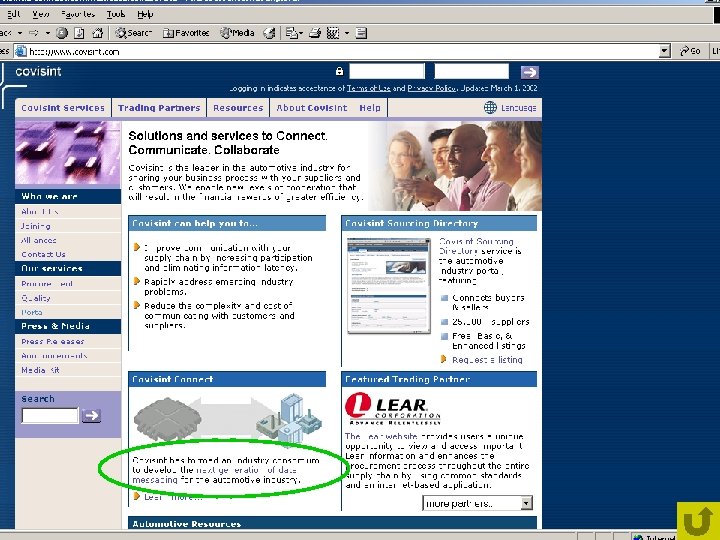Click the Refresh page icon
Image resolution: width=720 pixels, height=540 pixels.
[x=79, y=33]
